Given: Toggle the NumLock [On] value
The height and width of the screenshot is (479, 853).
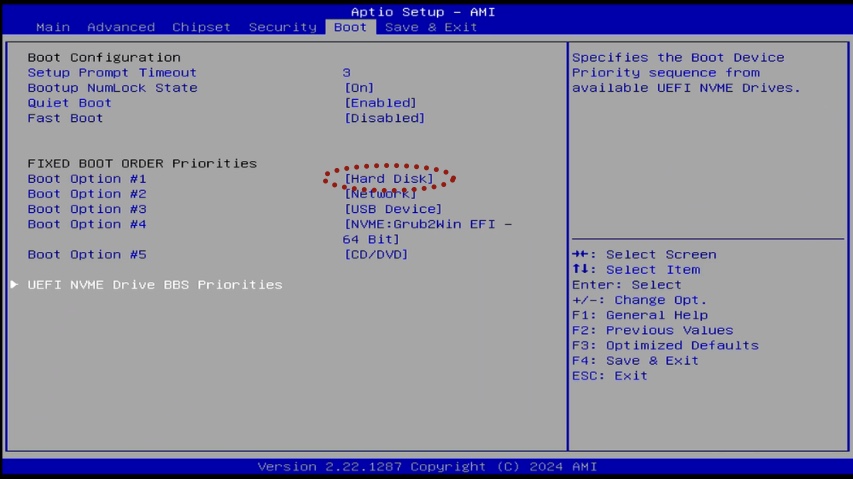Looking at the screenshot, I should [x=359, y=88].
